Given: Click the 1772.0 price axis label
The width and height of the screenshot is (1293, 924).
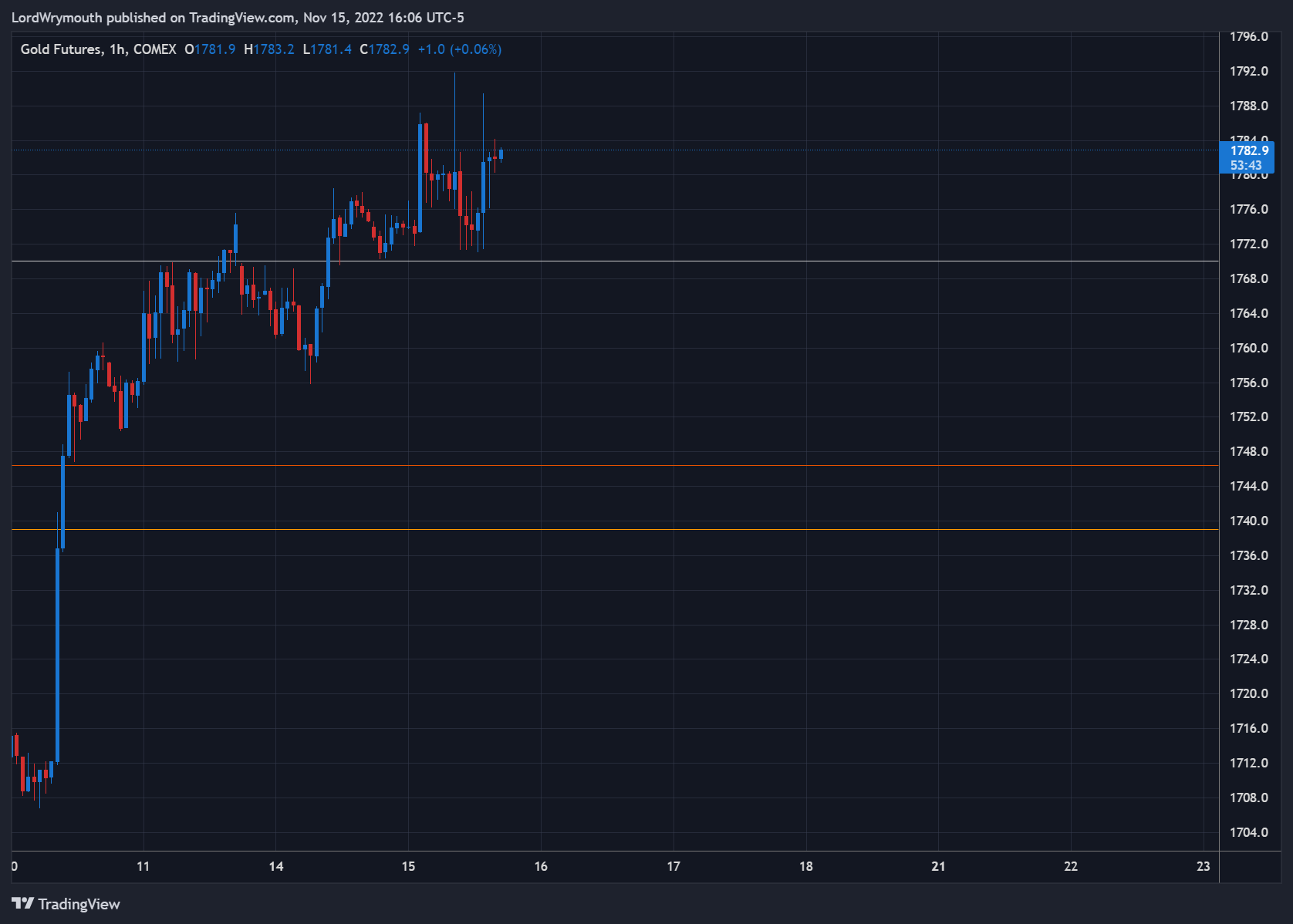Looking at the screenshot, I should click(x=1248, y=244).
